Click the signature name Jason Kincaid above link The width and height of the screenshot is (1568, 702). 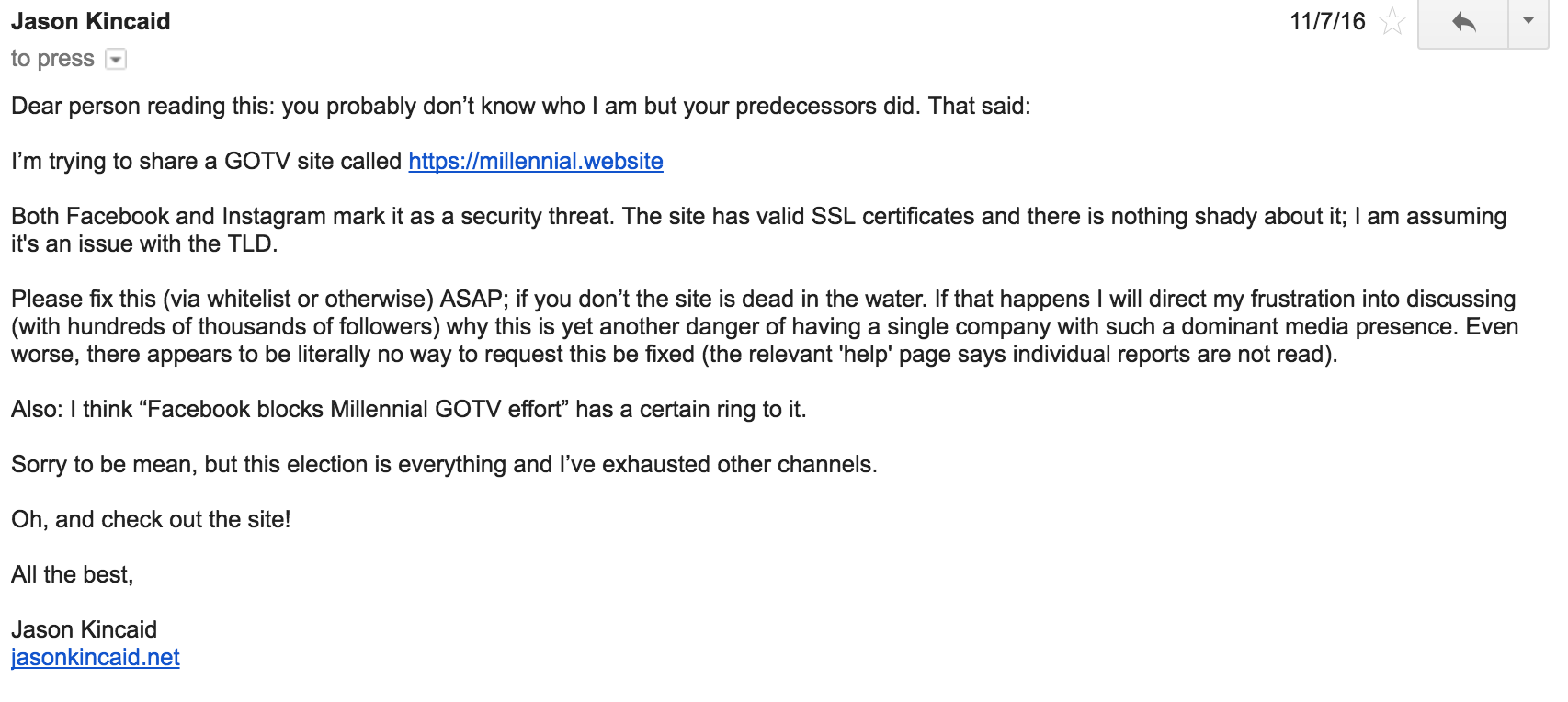pyautogui.click(x=85, y=629)
